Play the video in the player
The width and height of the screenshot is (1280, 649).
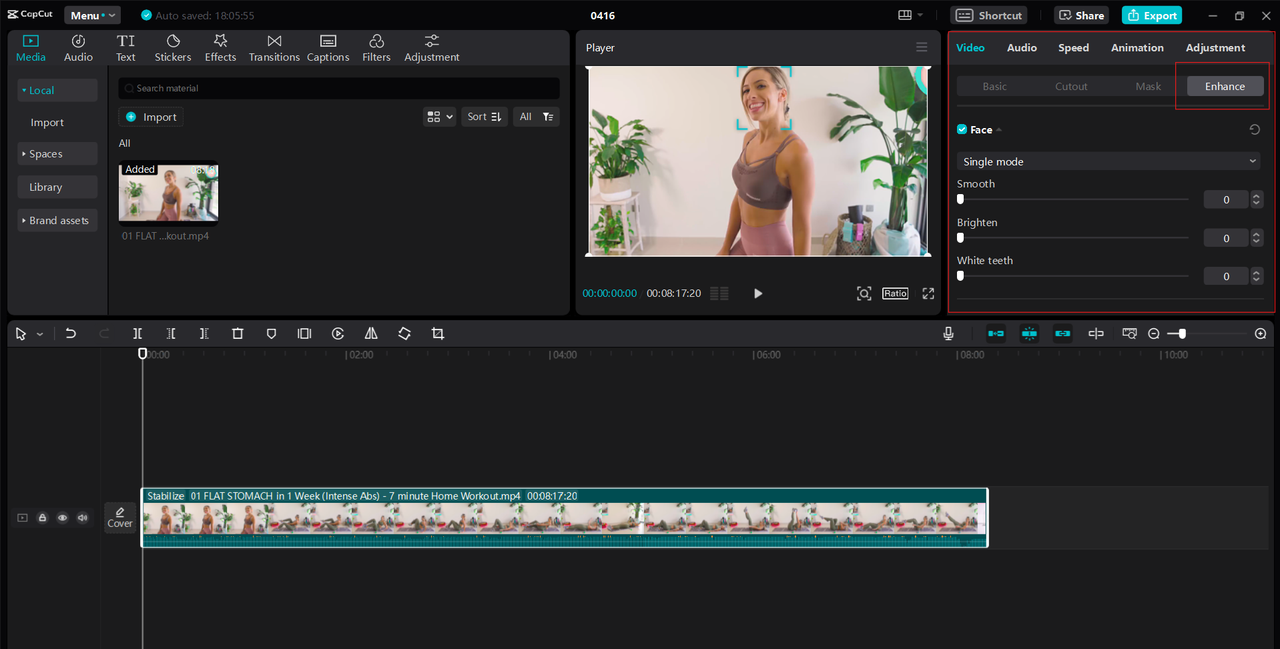click(758, 293)
